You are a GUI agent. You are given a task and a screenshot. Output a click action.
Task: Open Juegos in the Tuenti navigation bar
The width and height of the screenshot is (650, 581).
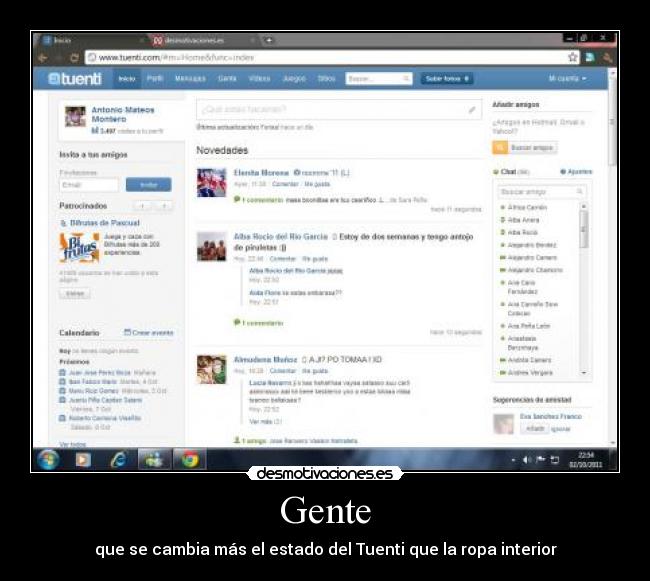tap(294, 78)
